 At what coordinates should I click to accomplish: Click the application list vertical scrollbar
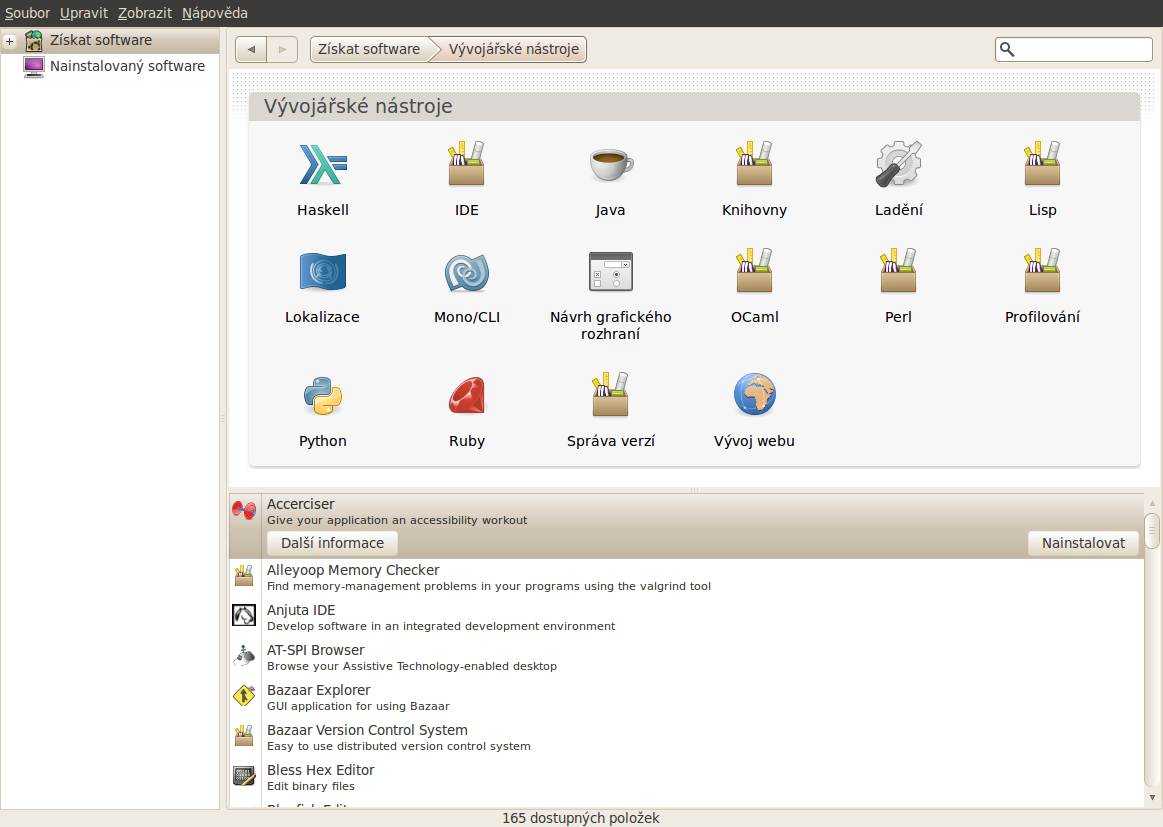click(x=1152, y=650)
